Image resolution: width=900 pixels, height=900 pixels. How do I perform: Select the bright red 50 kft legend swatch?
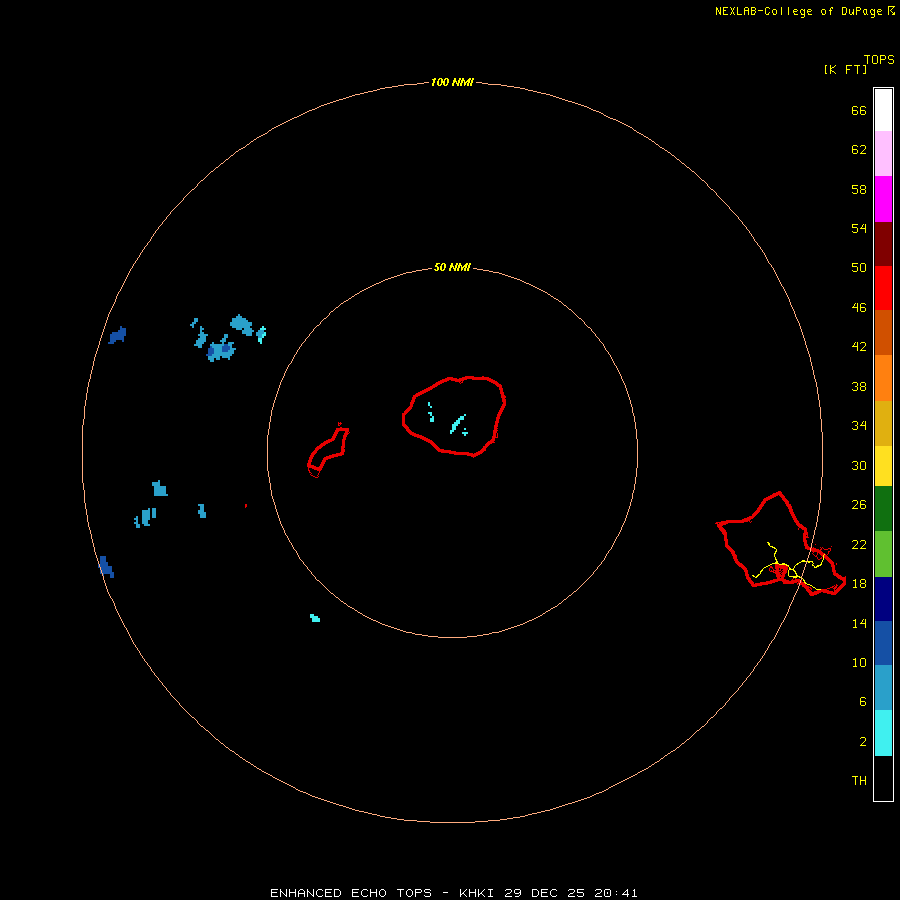[883, 288]
